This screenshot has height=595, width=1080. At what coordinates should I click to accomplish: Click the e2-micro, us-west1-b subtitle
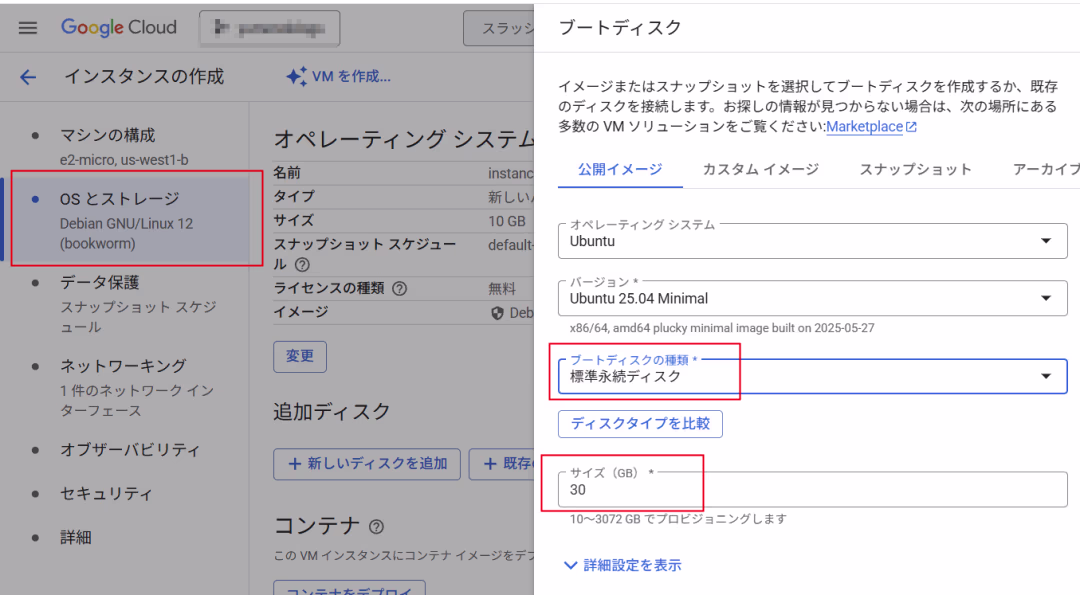tap(124, 160)
